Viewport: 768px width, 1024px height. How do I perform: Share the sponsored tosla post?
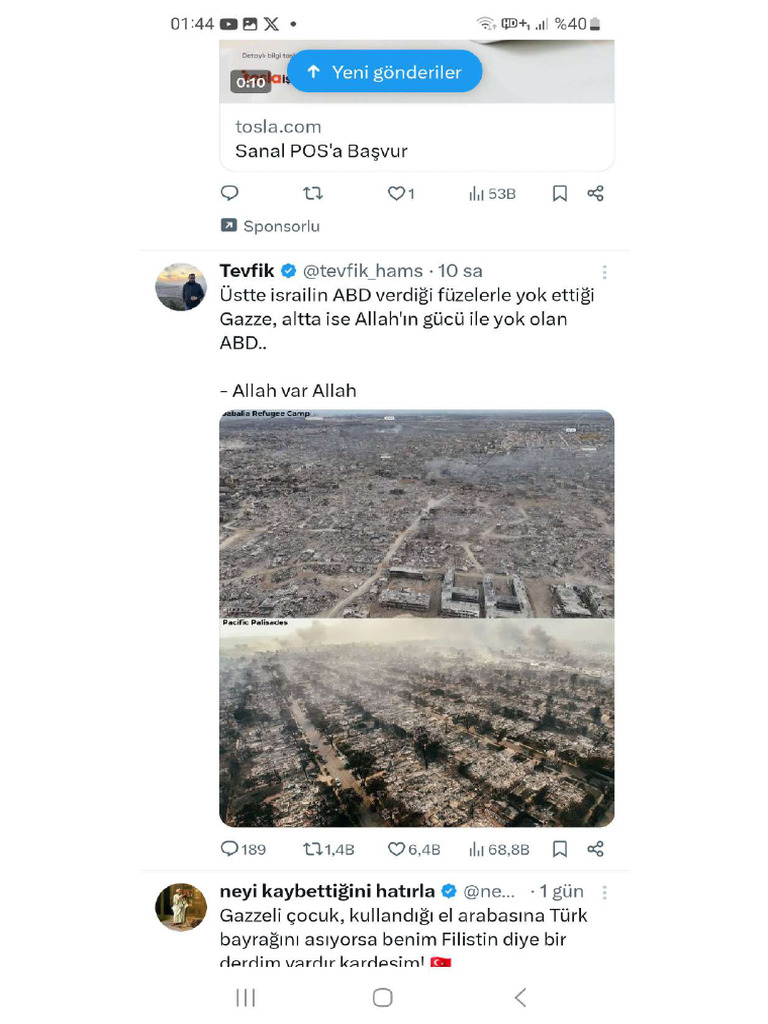pyautogui.click(x=596, y=193)
